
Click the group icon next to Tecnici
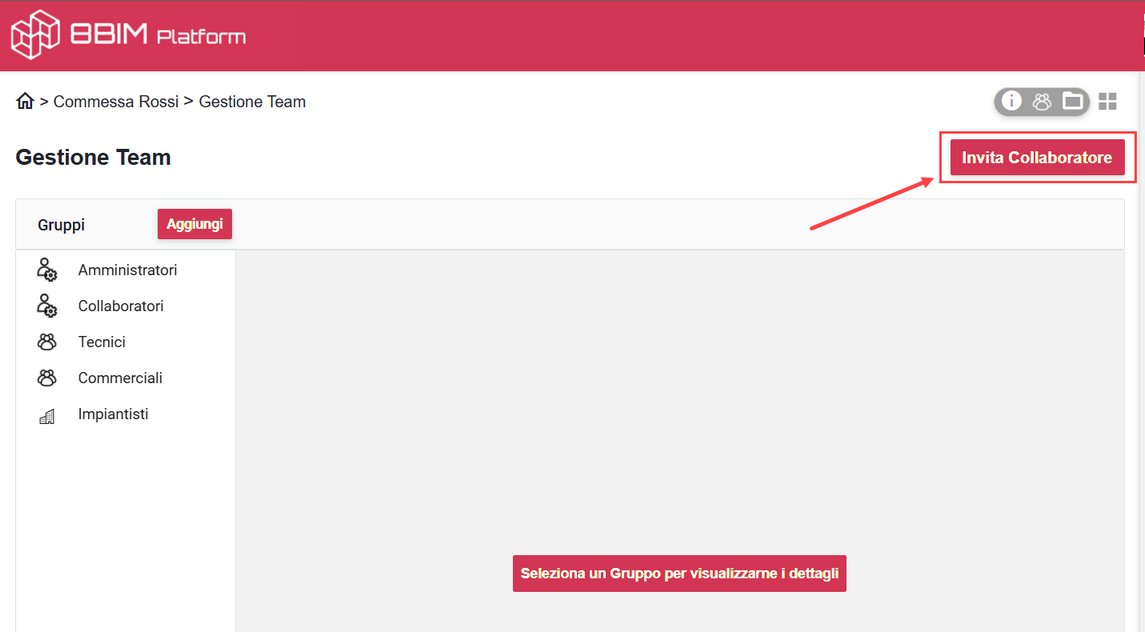click(x=46, y=341)
